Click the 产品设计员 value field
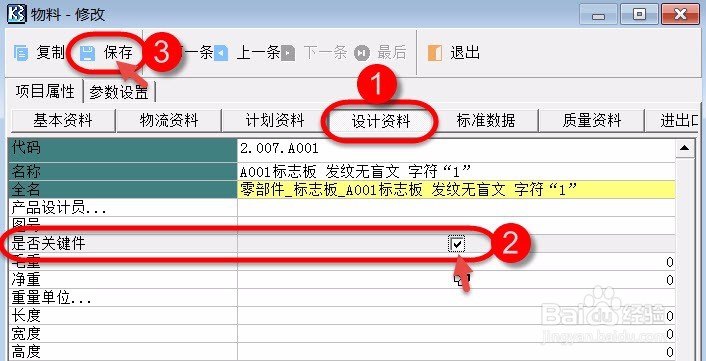 point(456,208)
